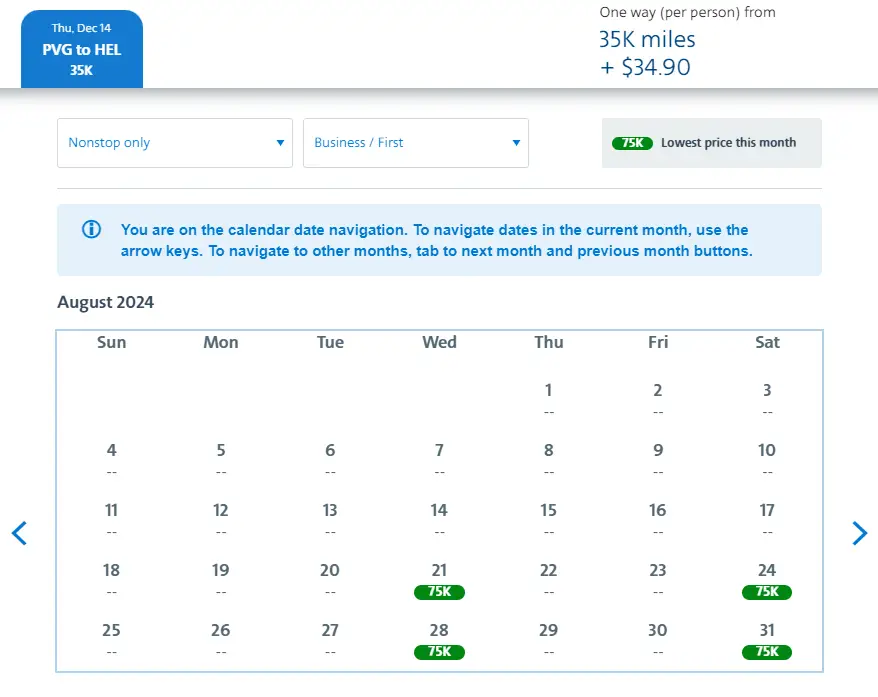This screenshot has height=697, width=878.
Task: Click the 75K badge under August 24
Action: pyautogui.click(x=767, y=592)
